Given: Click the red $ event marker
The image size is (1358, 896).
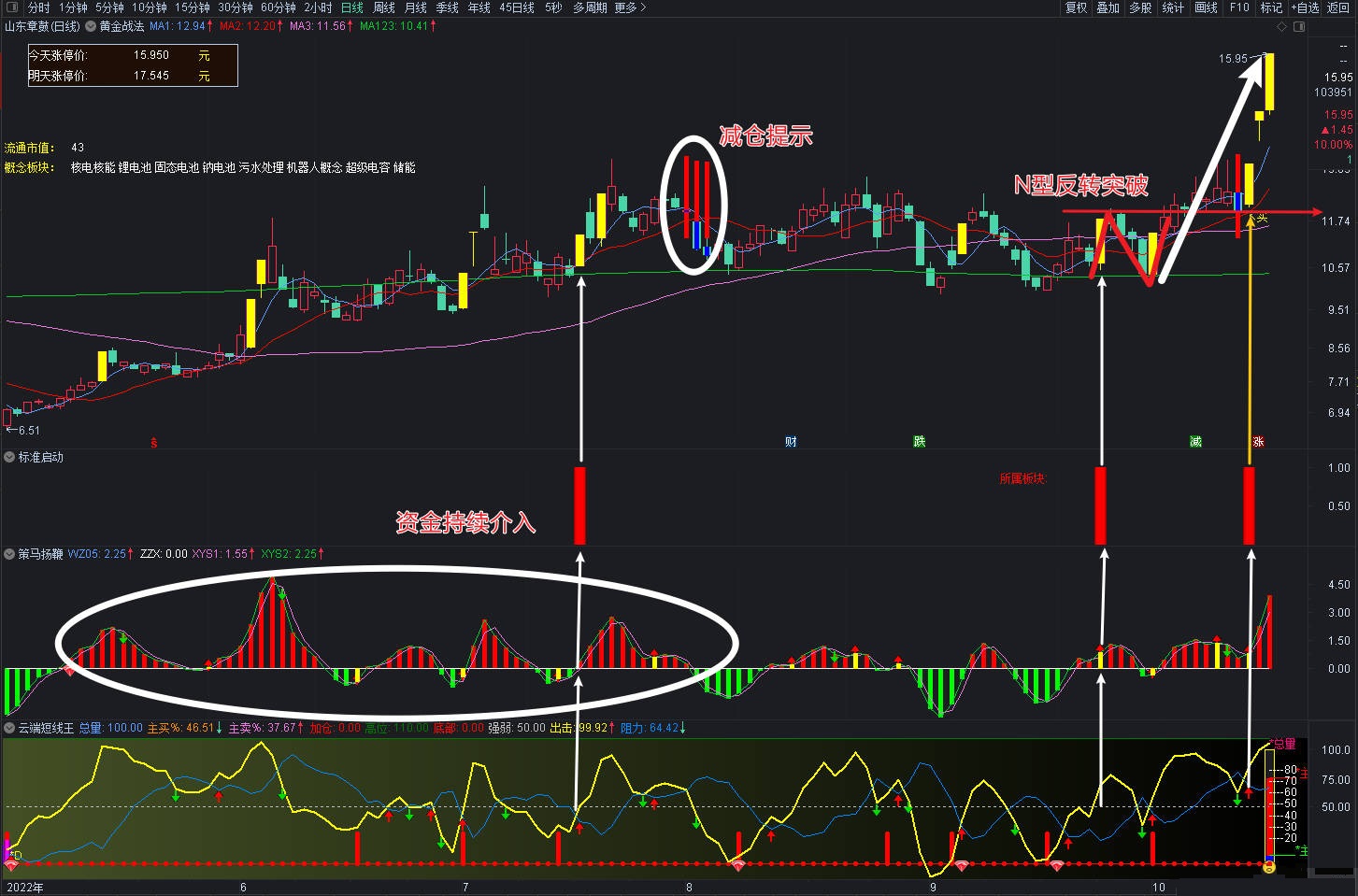Looking at the screenshot, I should [154, 443].
